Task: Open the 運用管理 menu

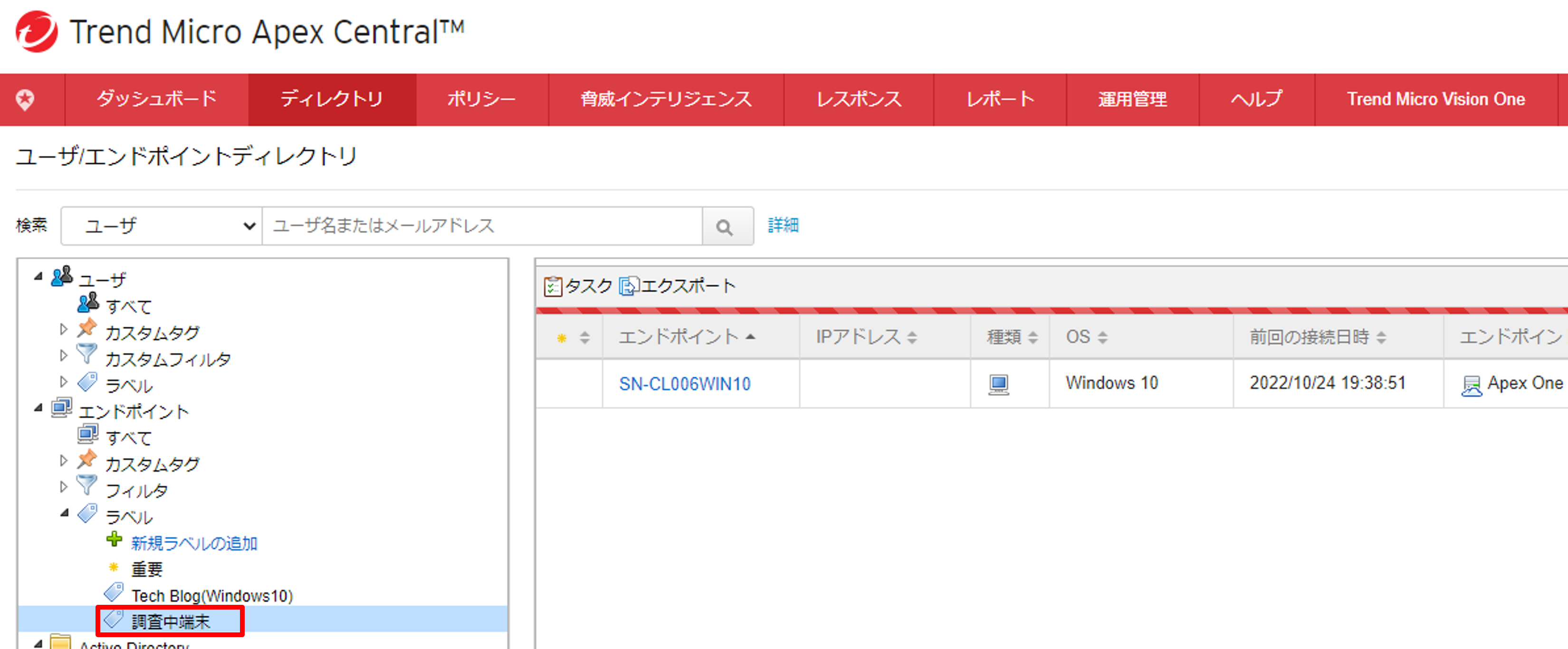Action: click(1131, 99)
